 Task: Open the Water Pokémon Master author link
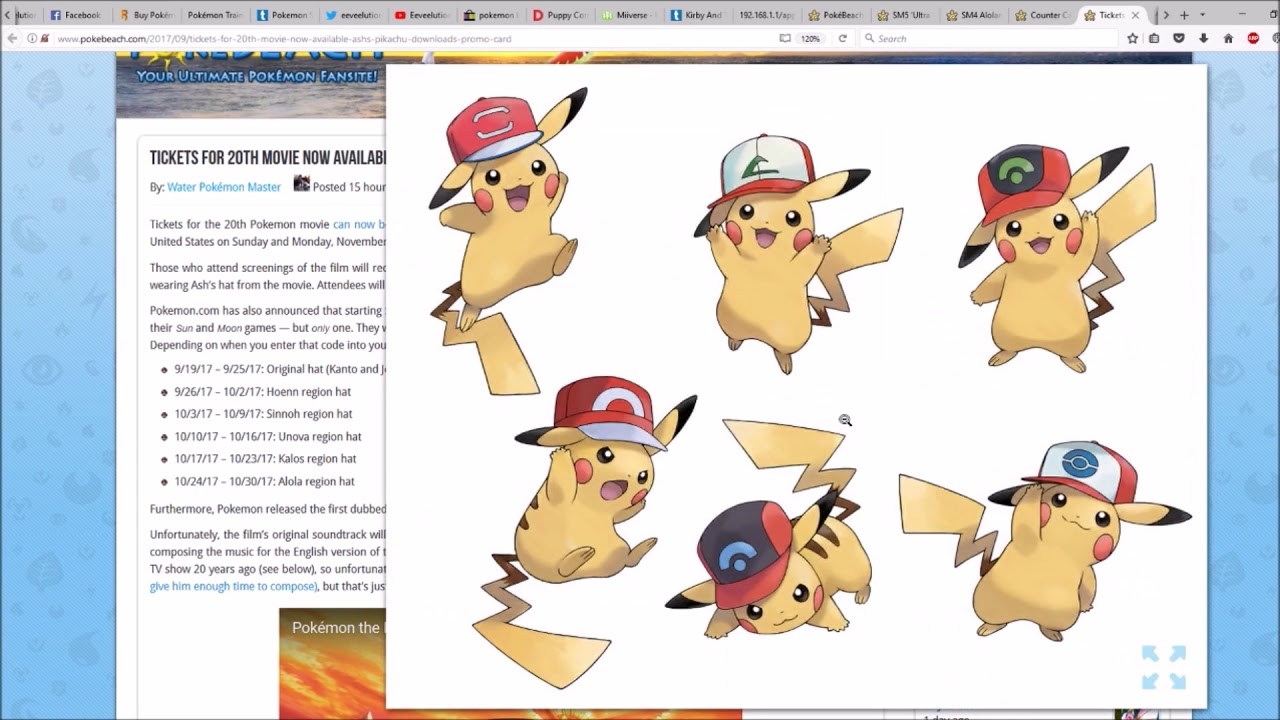click(x=224, y=187)
